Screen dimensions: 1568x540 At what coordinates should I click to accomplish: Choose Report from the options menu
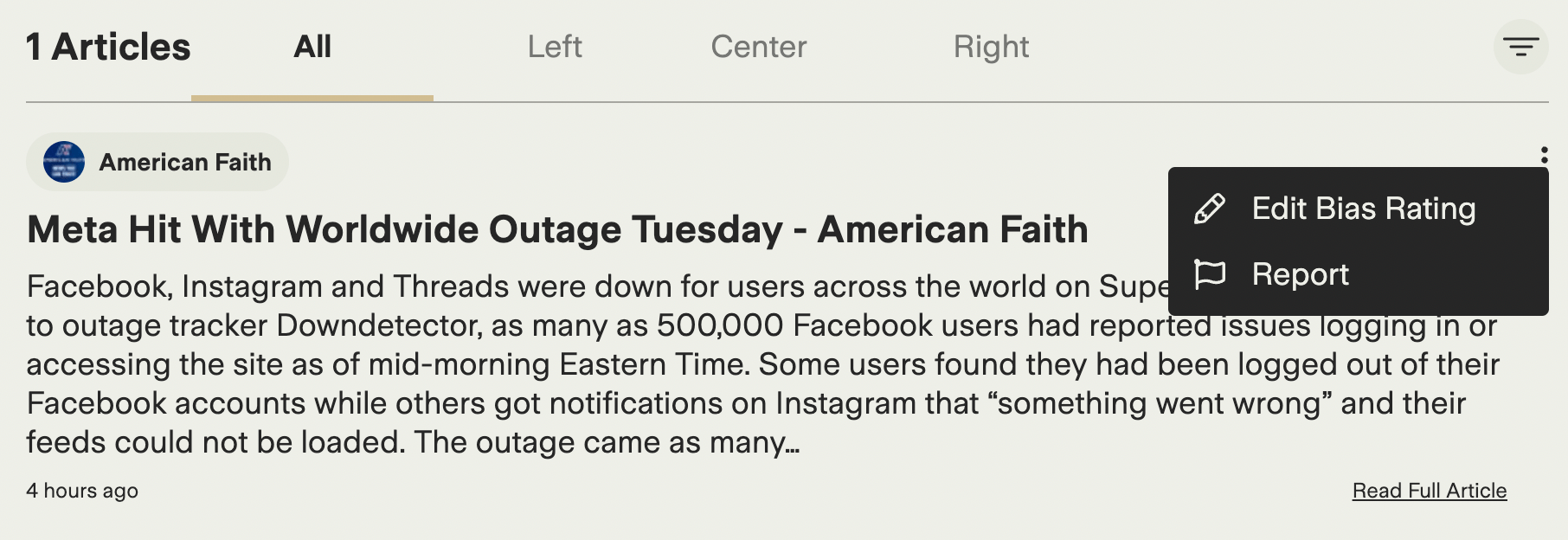coord(1300,274)
